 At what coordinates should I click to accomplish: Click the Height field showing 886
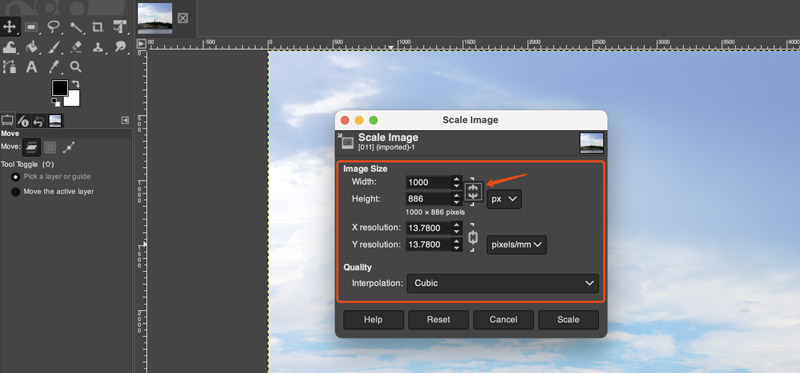428,199
